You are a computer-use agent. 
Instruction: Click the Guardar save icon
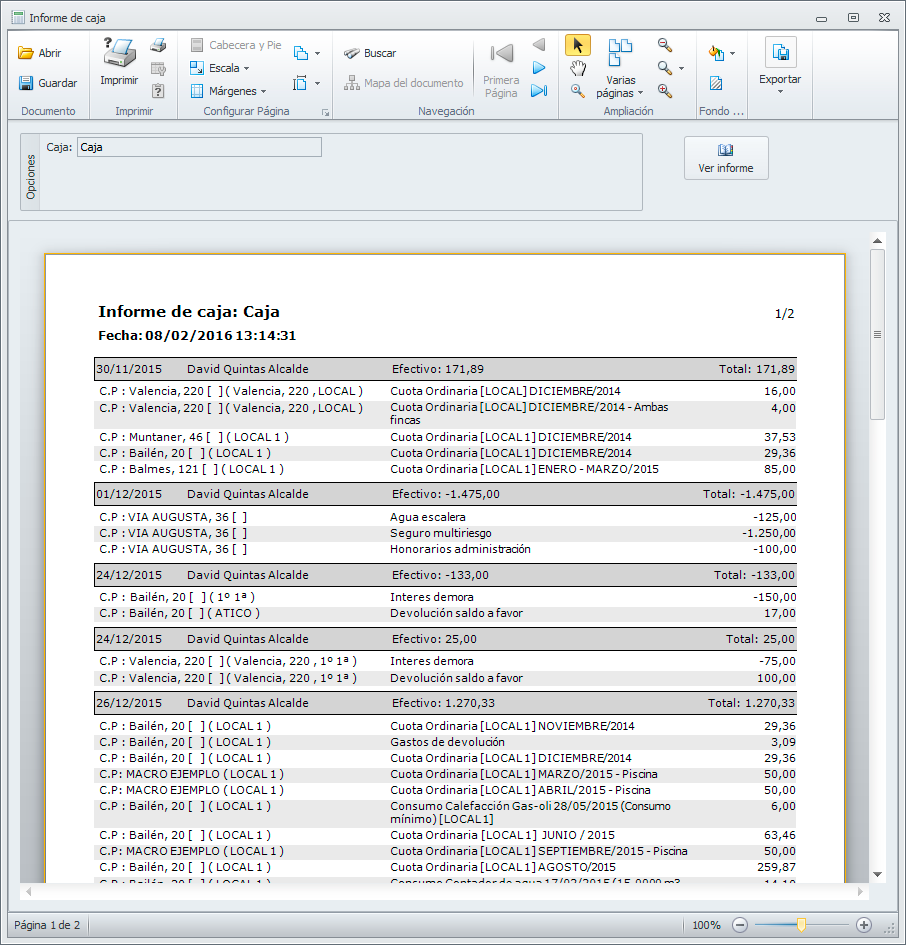(x=26, y=83)
